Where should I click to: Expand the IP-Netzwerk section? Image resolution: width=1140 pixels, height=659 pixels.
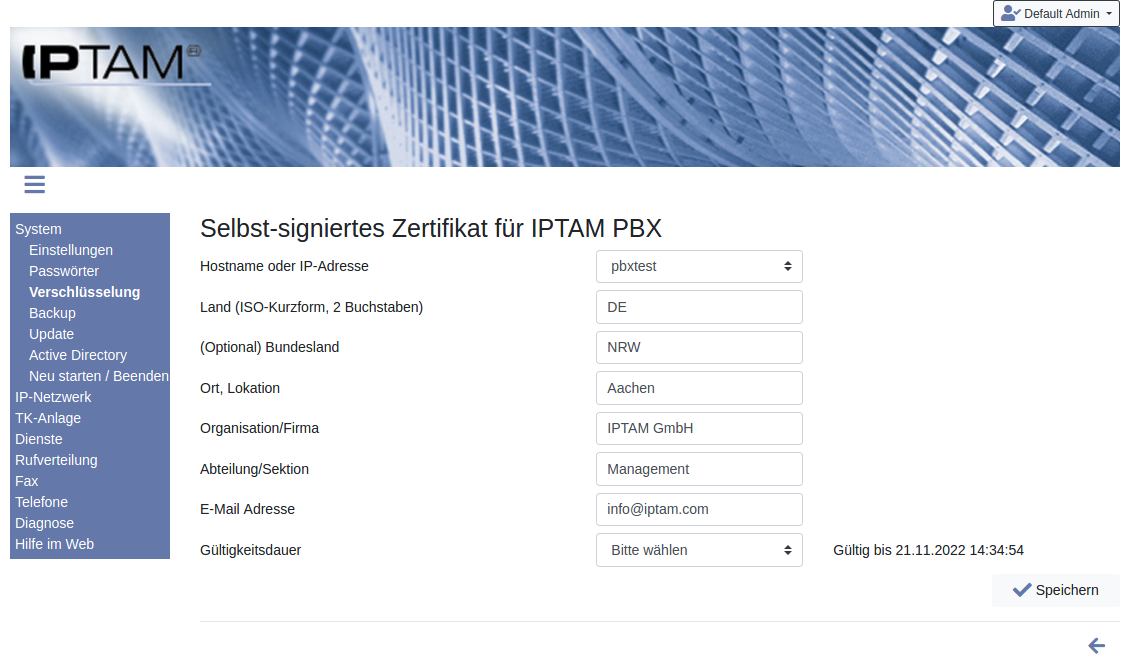click(x=53, y=397)
